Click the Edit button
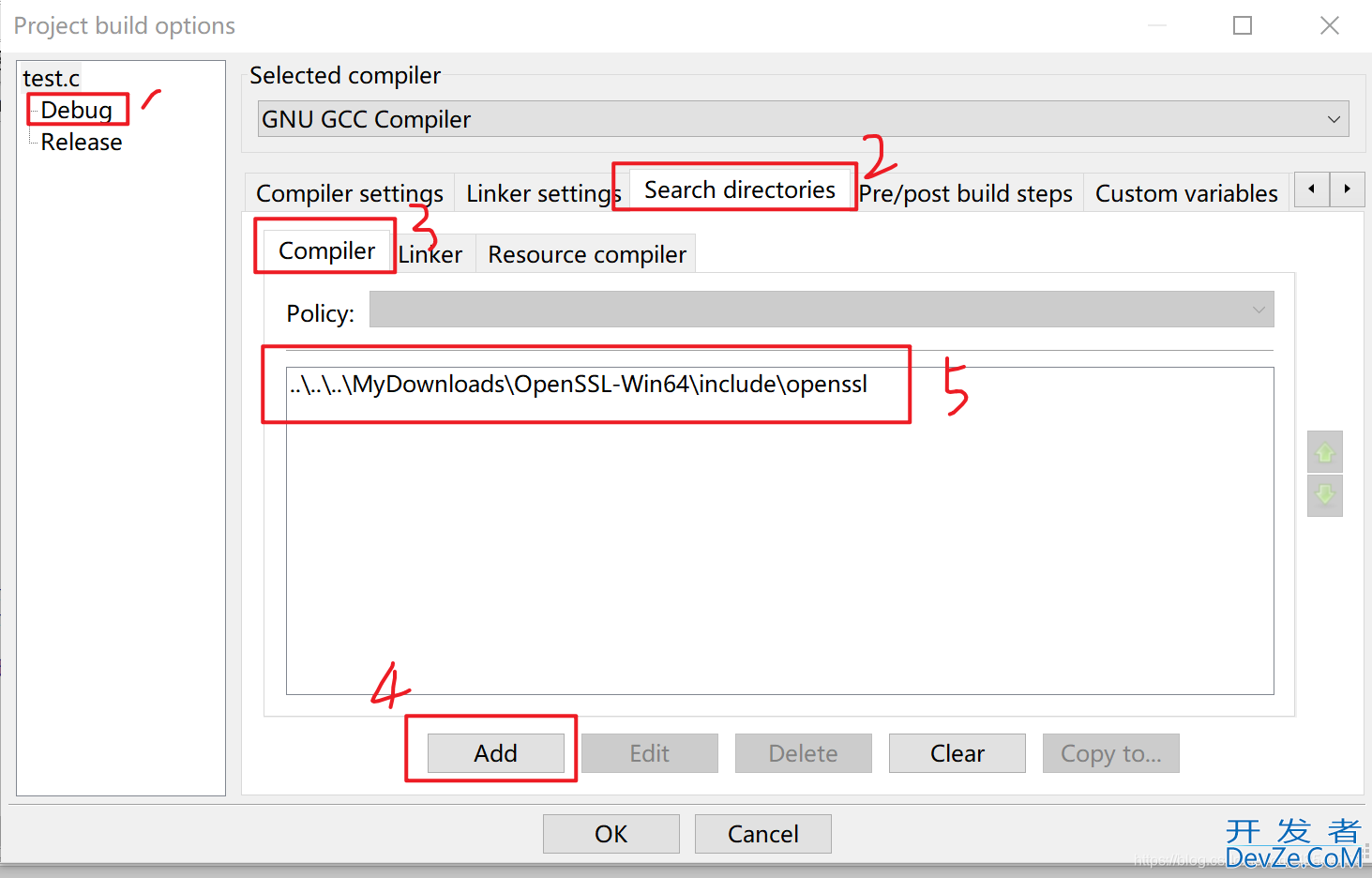Image resolution: width=1372 pixels, height=878 pixels. coord(650,753)
